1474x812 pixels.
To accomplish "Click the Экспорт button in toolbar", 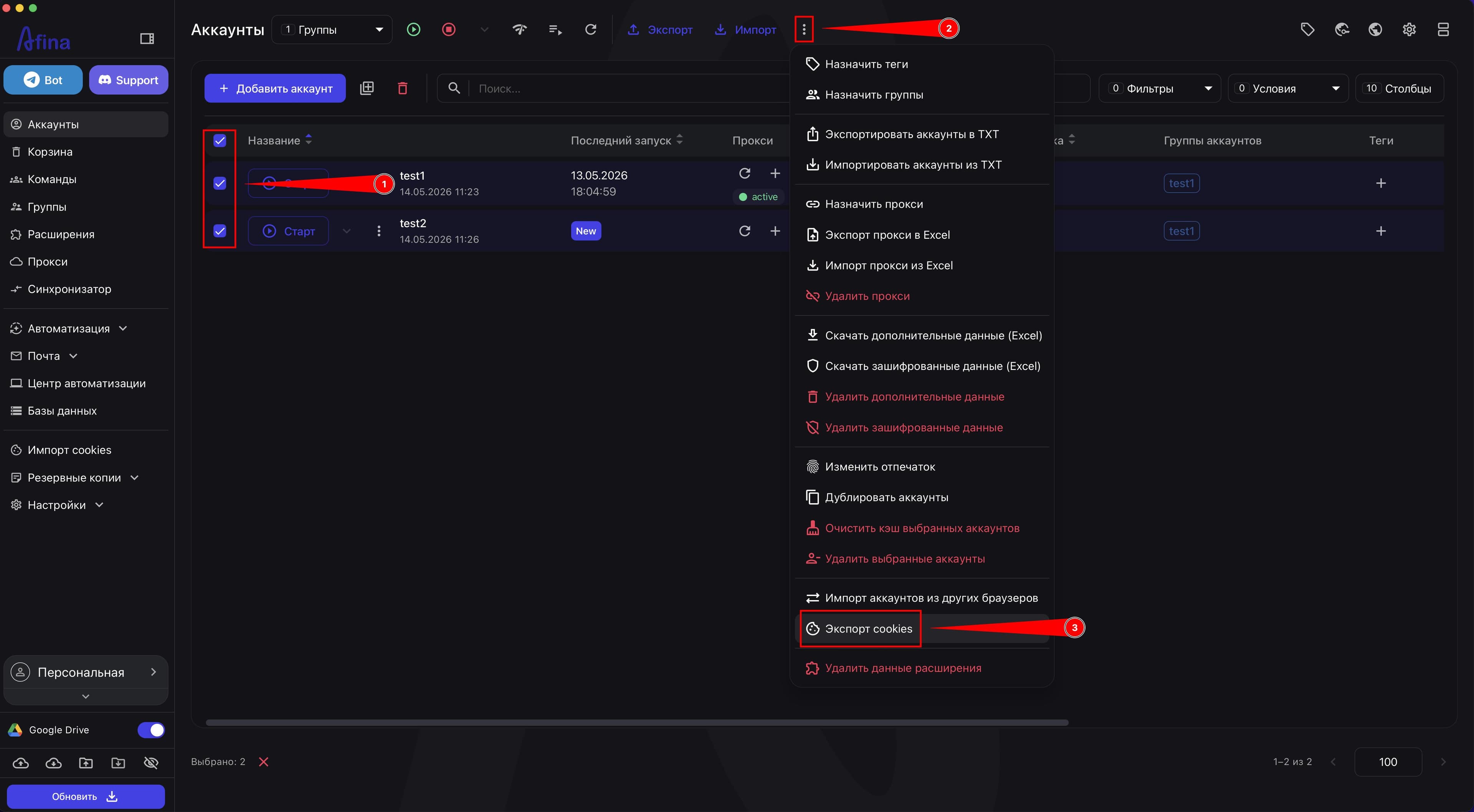I will coord(660,29).
